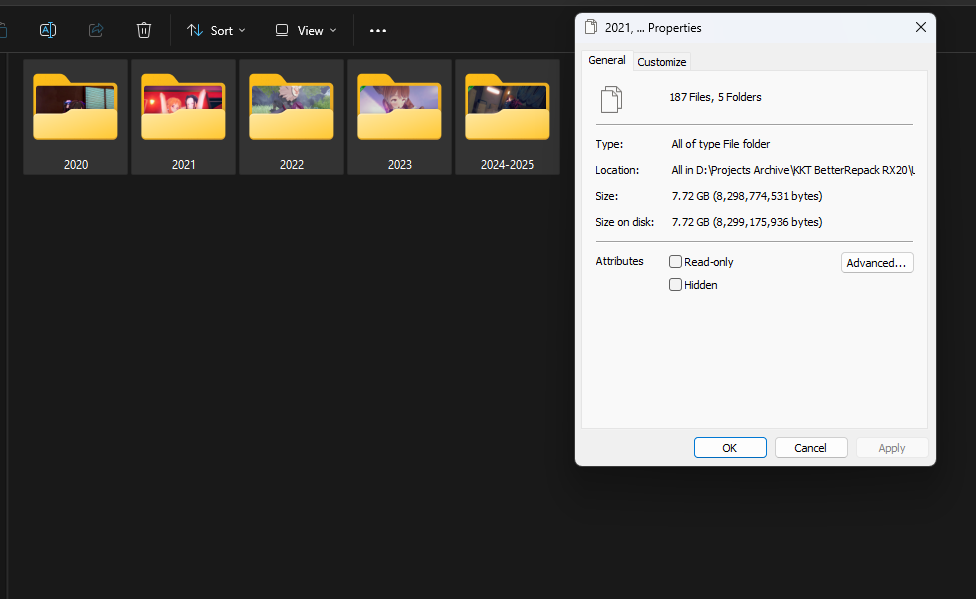Select the 2024-2025 folder icon
This screenshot has height=599, width=976.
tap(507, 107)
